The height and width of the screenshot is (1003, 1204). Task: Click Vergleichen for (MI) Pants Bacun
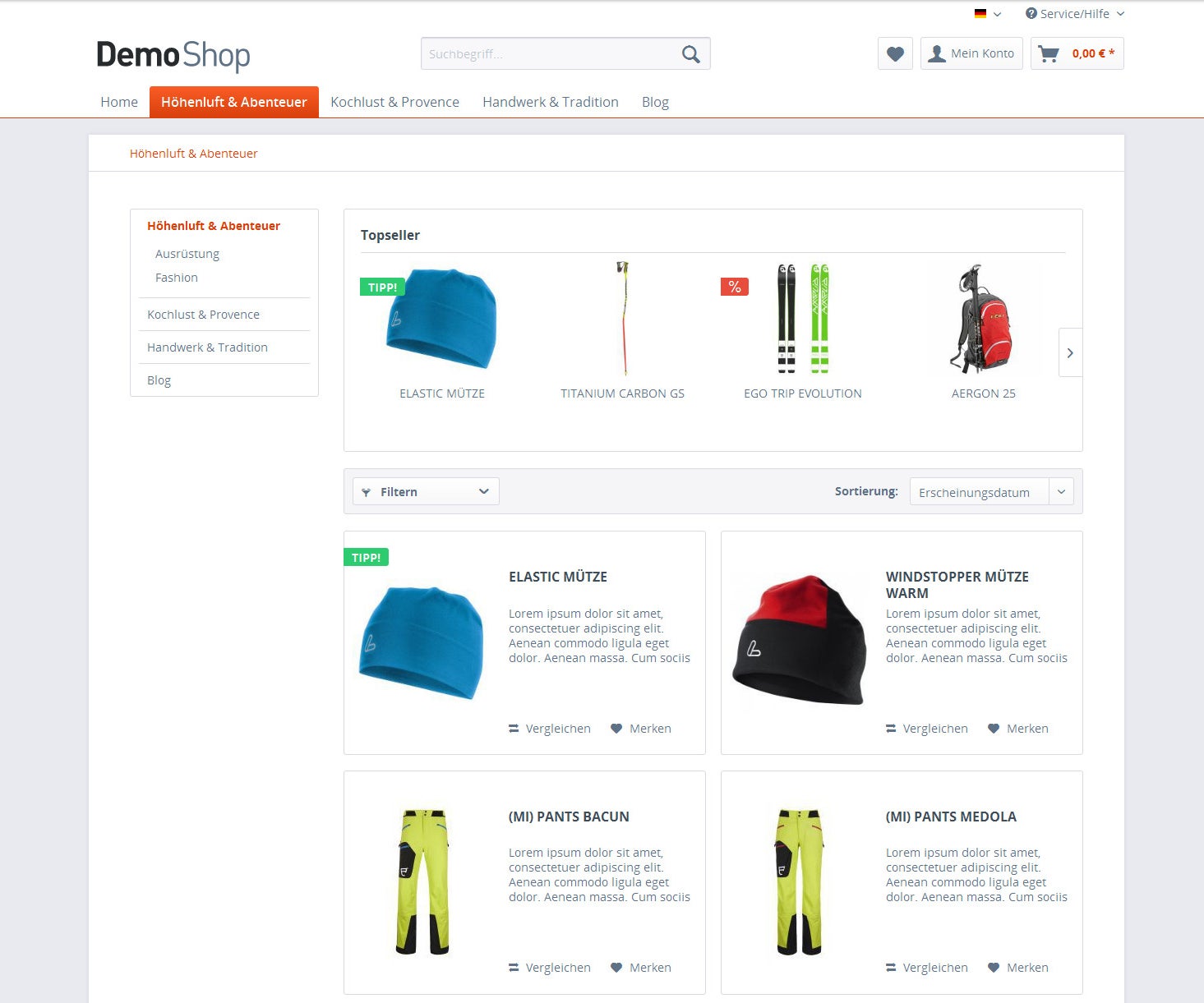(x=550, y=968)
